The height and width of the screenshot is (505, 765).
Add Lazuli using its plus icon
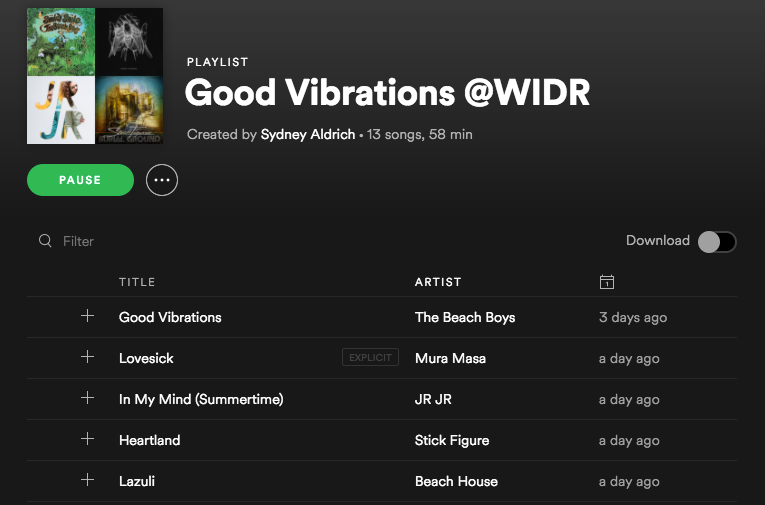(x=87, y=480)
